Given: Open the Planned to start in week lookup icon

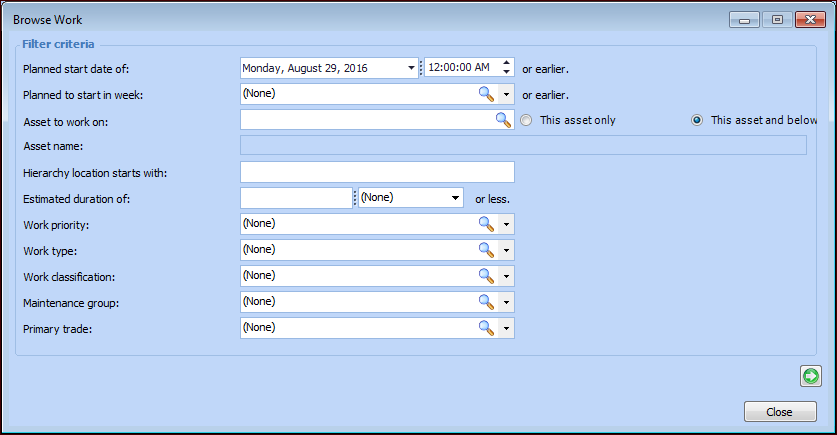Looking at the screenshot, I should click(486, 94).
